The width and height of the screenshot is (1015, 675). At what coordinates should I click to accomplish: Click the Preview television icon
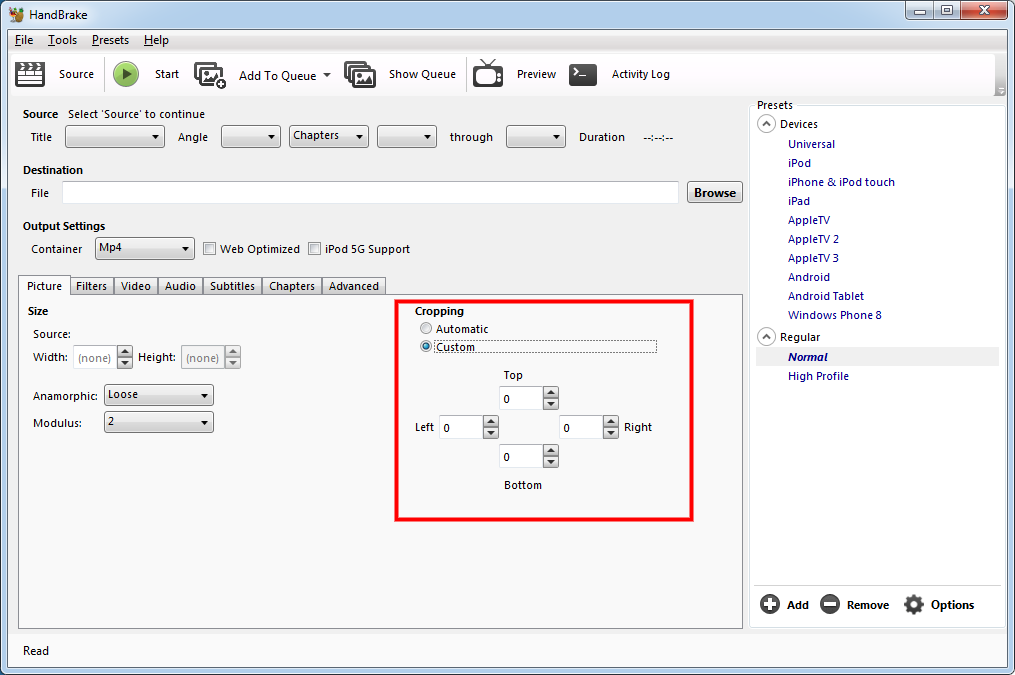point(488,73)
